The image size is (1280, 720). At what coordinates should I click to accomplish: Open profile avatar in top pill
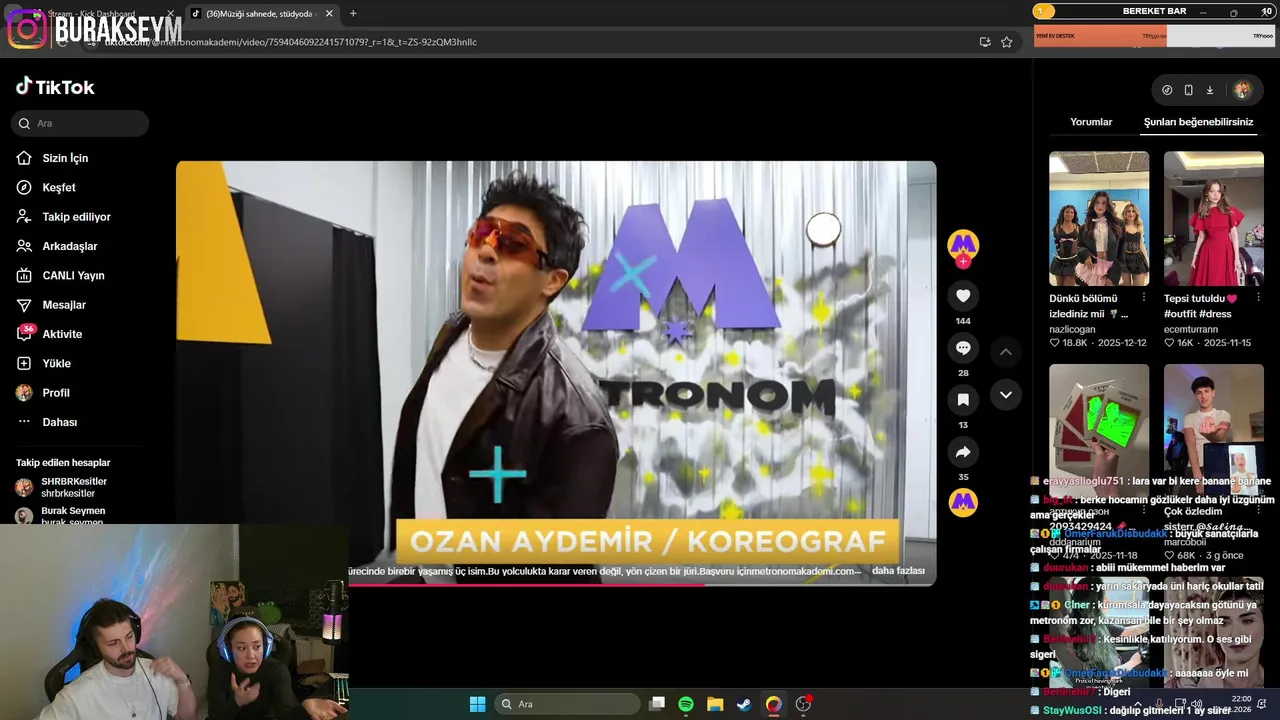tap(1242, 90)
